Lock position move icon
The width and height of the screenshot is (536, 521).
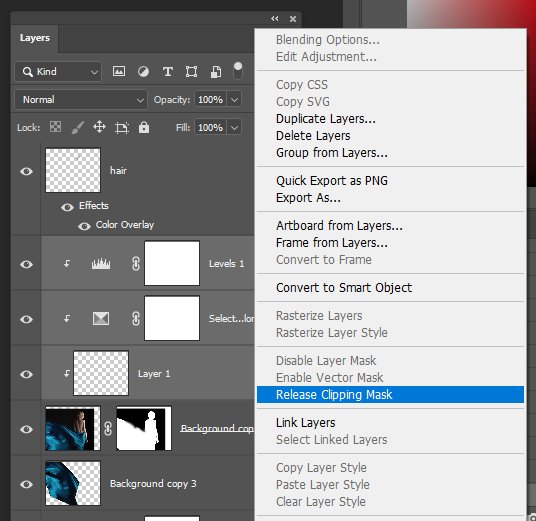[99, 127]
